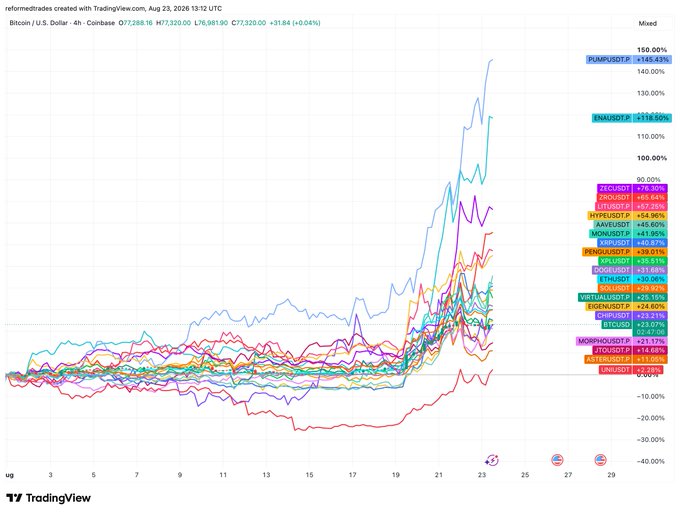Click the closing price C77,320.00 value
Image resolution: width=680 pixels, height=514 pixels.
pos(248,23)
